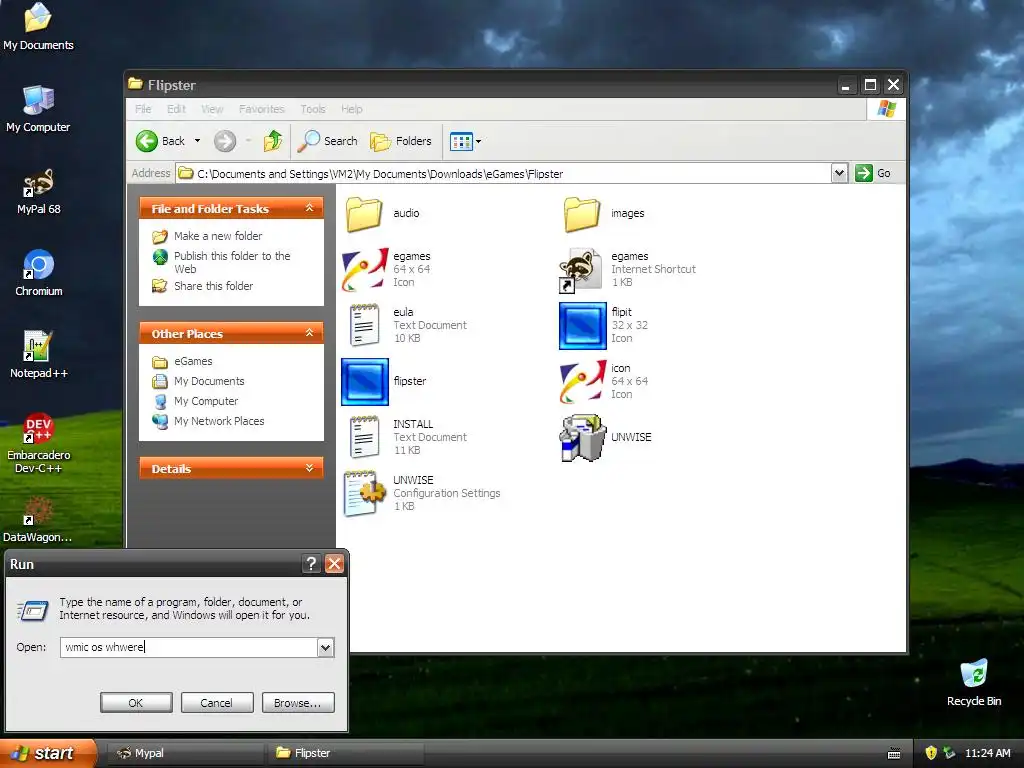Expand the Address bar dropdown
Screen dimensions: 1024x768
coord(839,173)
